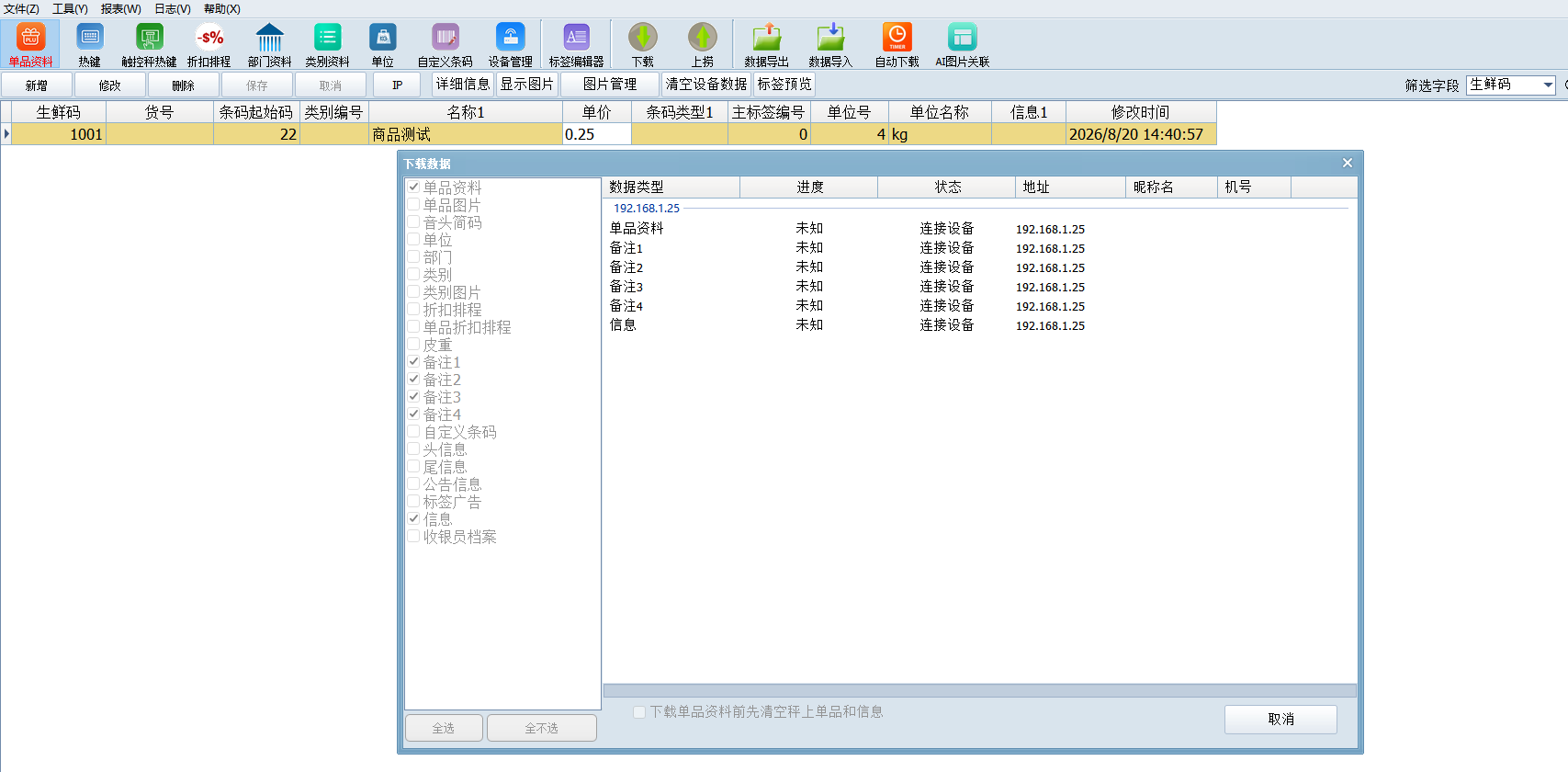Click the 取消 button in download dialog
The image size is (1568, 772).
(x=1280, y=720)
